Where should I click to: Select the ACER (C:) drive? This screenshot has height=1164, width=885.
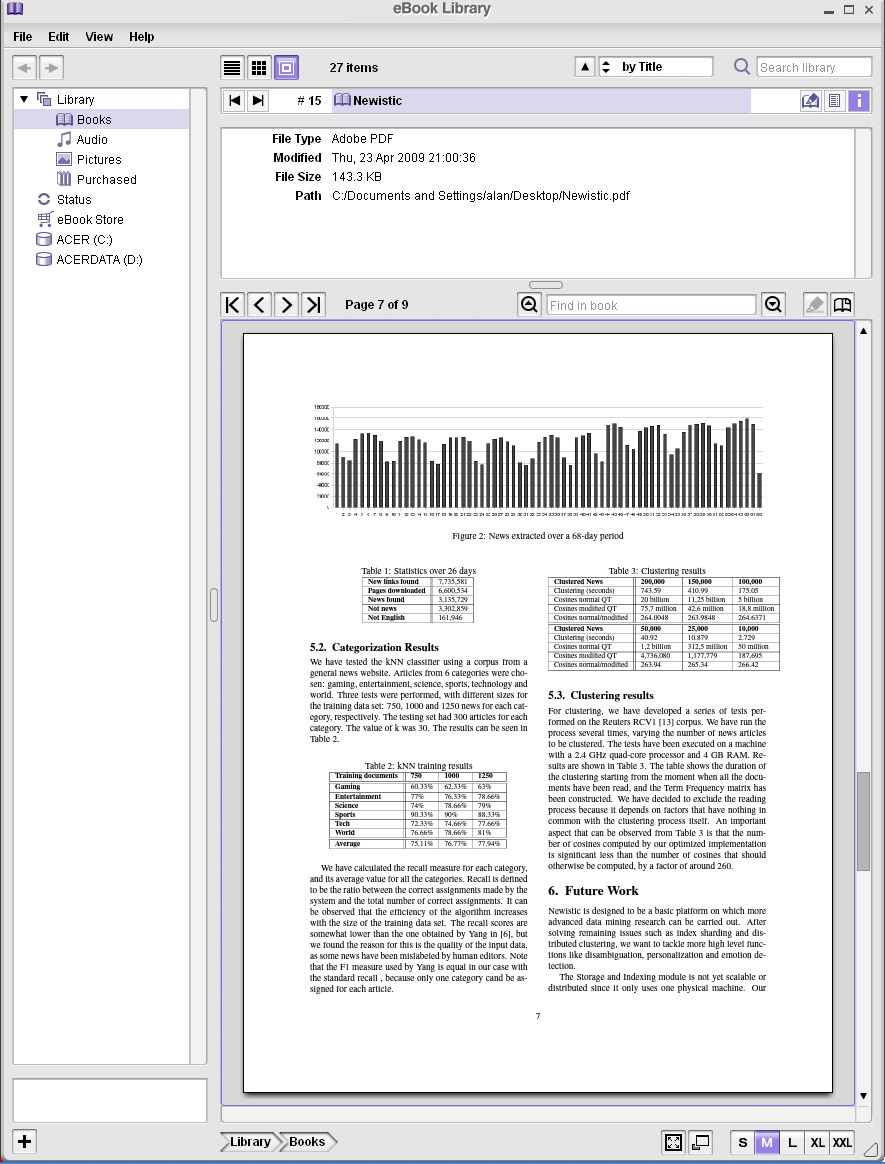click(84, 240)
